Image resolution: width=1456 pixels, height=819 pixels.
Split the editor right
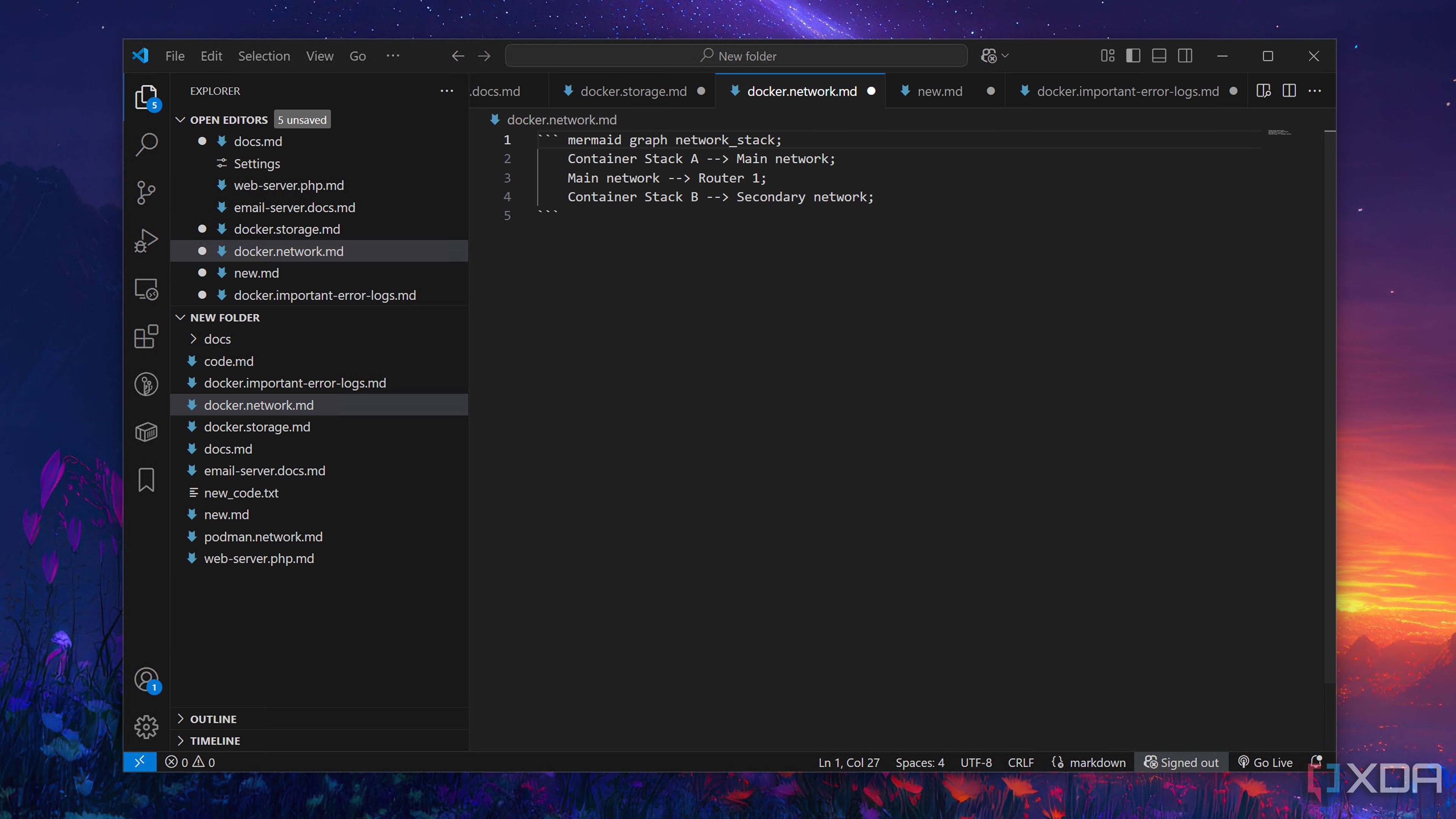1289,91
